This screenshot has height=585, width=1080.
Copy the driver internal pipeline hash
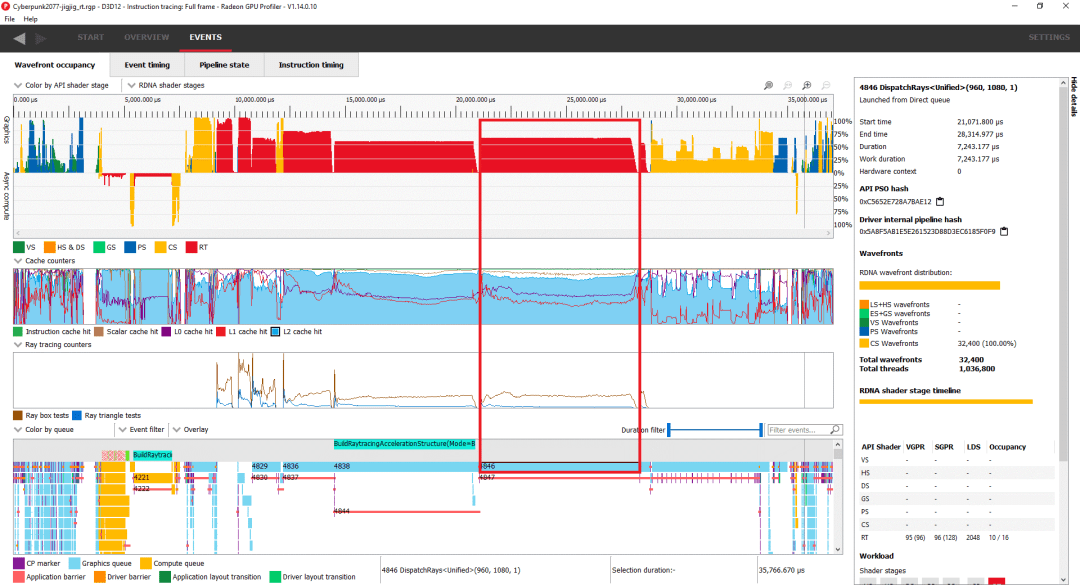pyautogui.click(x=1003, y=232)
